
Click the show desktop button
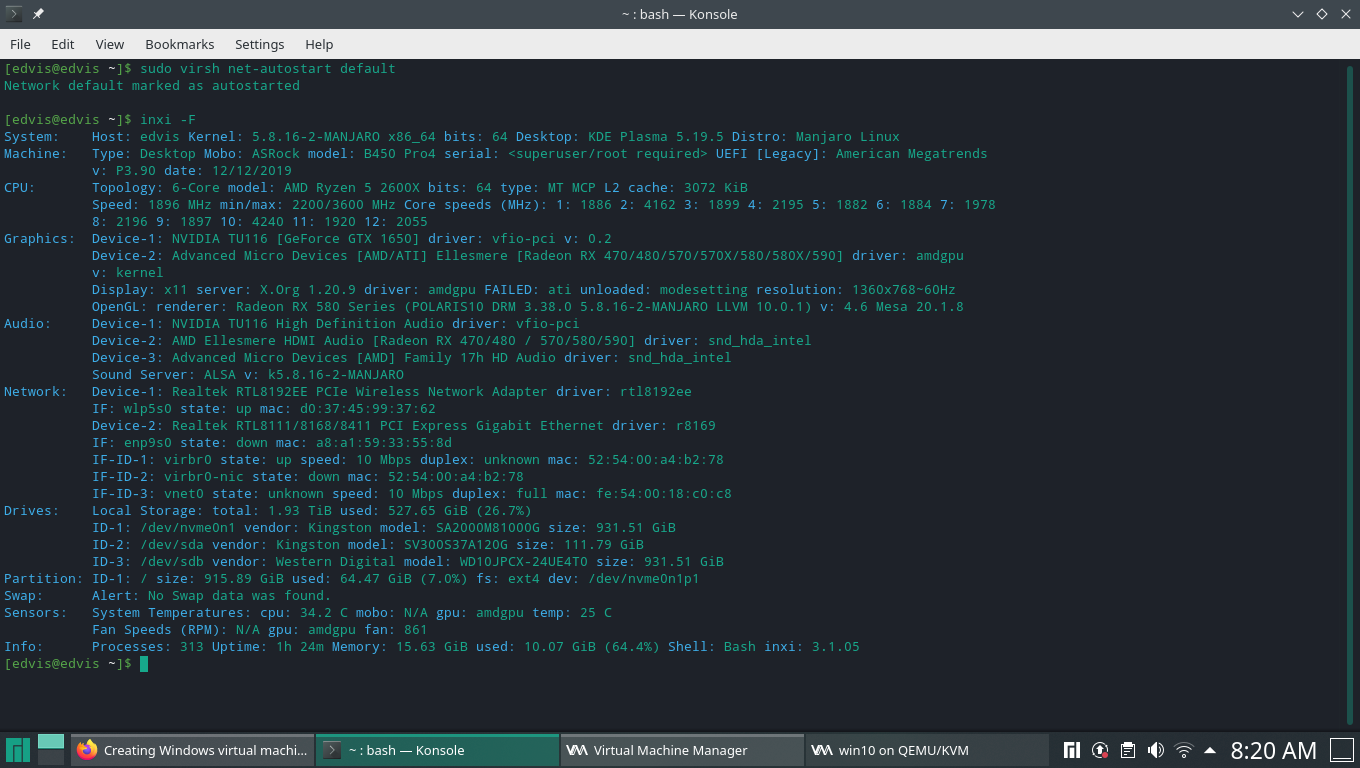click(x=1341, y=750)
